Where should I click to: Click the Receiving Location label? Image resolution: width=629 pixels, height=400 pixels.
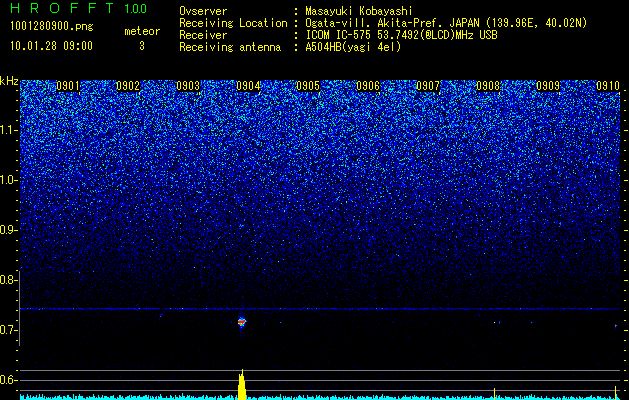pyautogui.click(x=233, y=23)
